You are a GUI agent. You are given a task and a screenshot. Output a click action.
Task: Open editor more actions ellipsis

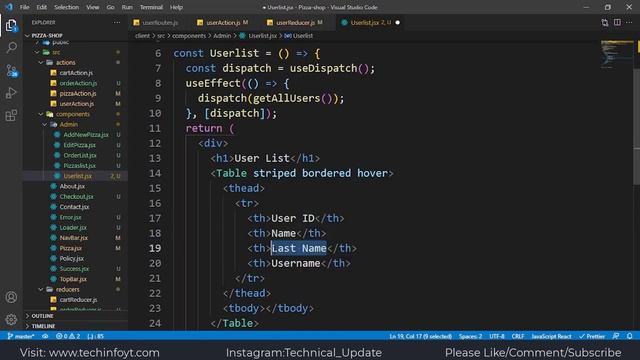click(629, 22)
